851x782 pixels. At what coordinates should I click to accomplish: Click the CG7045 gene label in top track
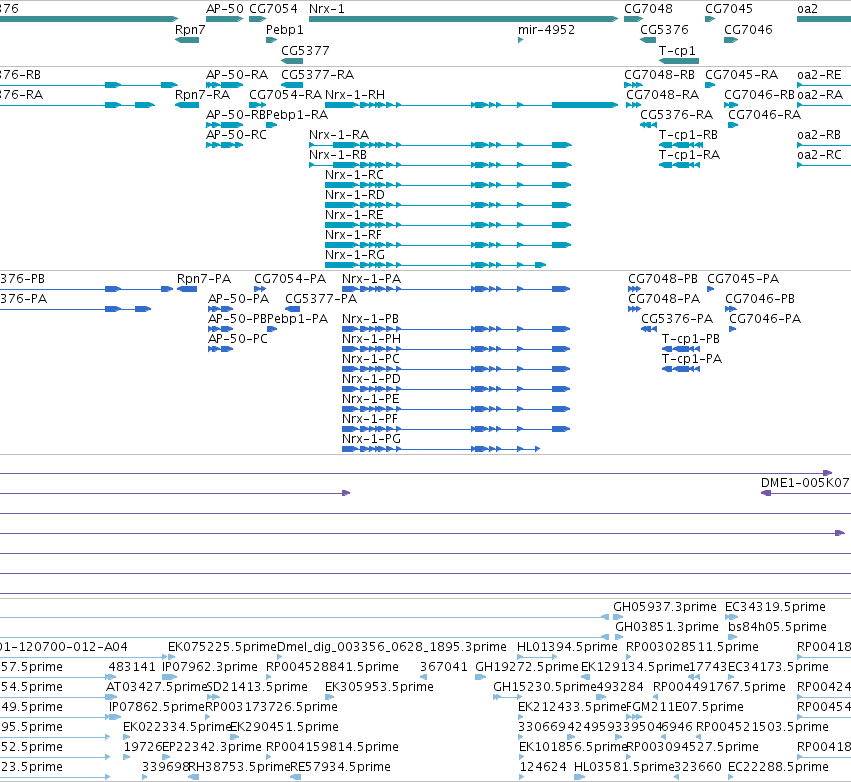pos(729,9)
